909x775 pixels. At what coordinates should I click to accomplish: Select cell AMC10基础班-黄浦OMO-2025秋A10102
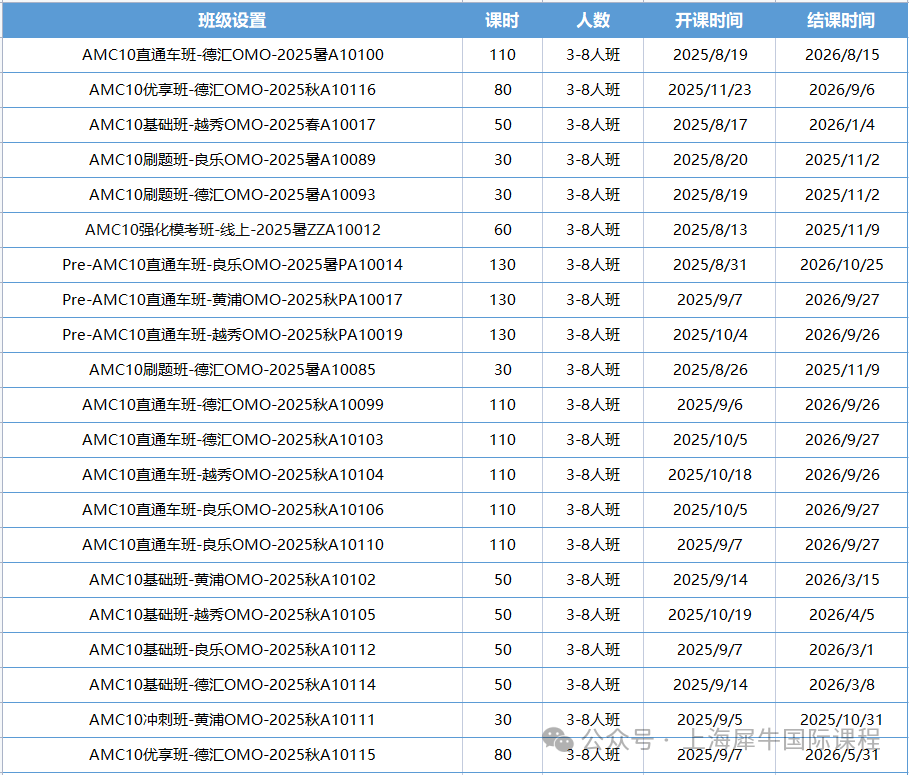coord(232,580)
